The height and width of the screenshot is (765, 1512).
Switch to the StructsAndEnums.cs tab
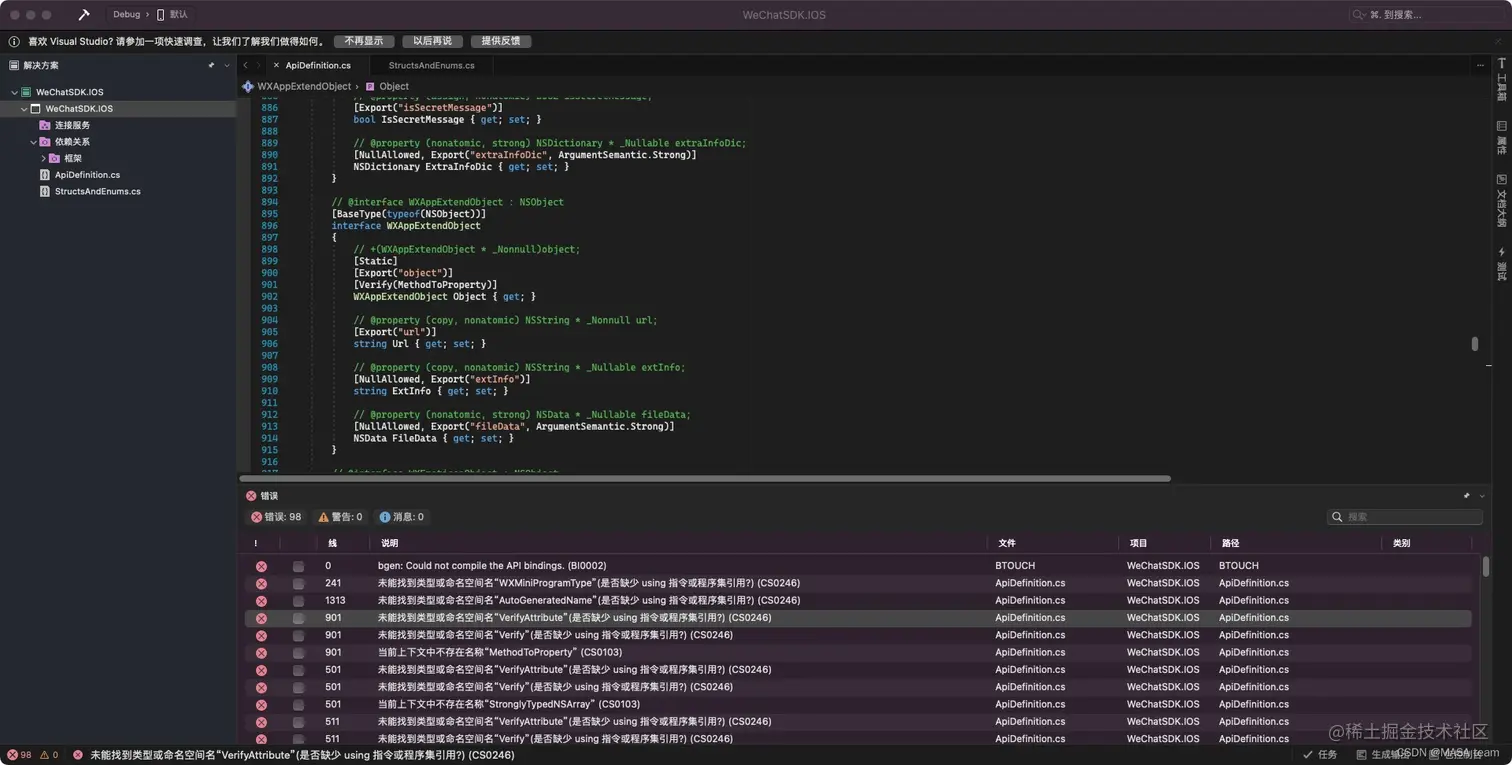pos(431,65)
